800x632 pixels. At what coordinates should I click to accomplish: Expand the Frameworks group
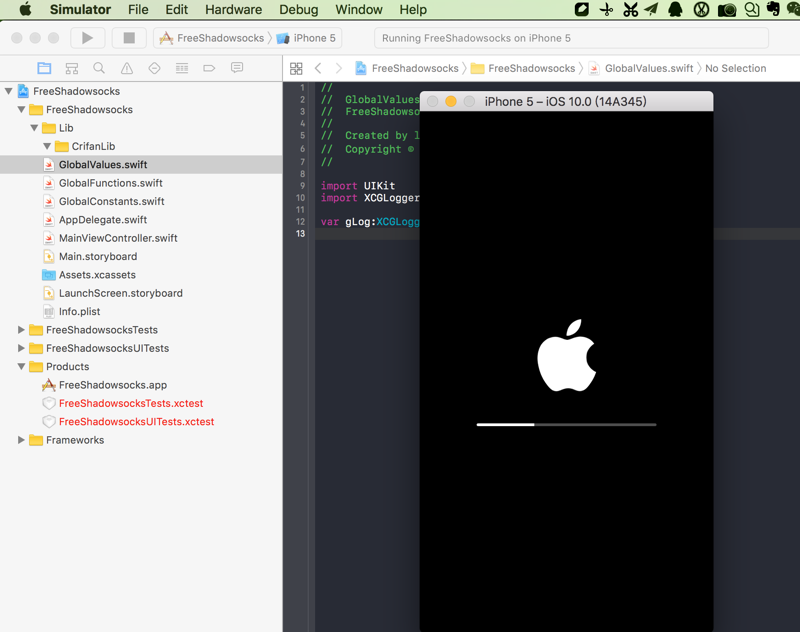pos(22,440)
